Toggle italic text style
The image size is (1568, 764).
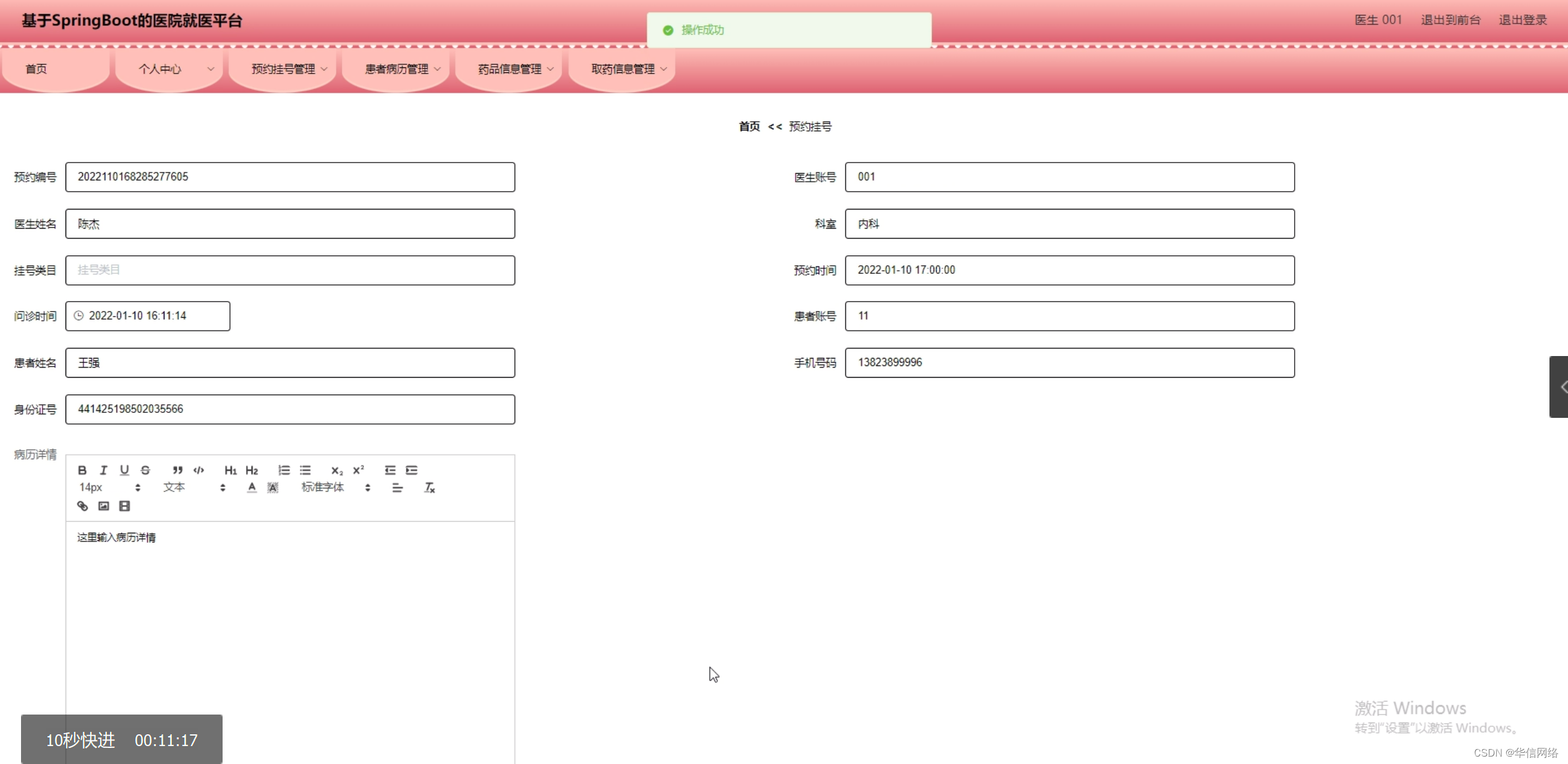point(103,470)
